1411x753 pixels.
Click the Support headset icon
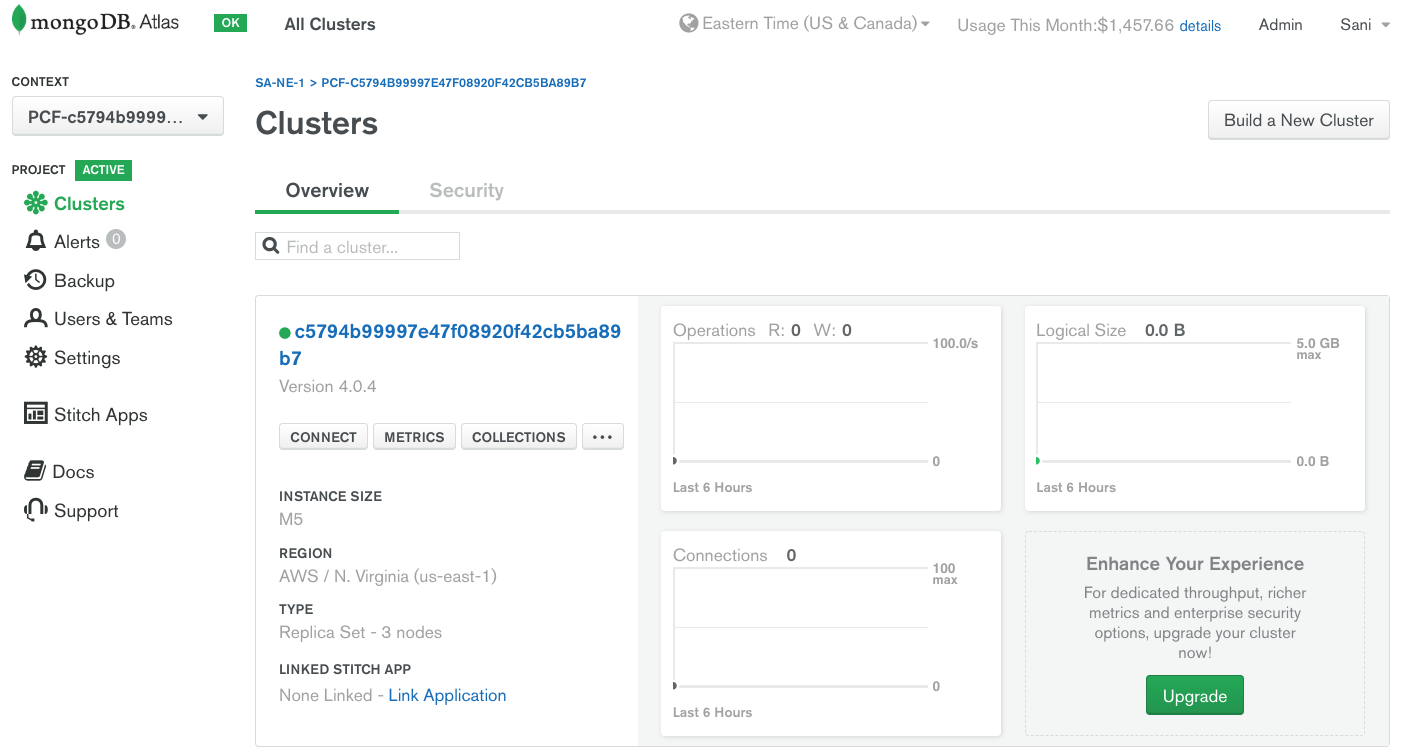[x=36, y=510]
